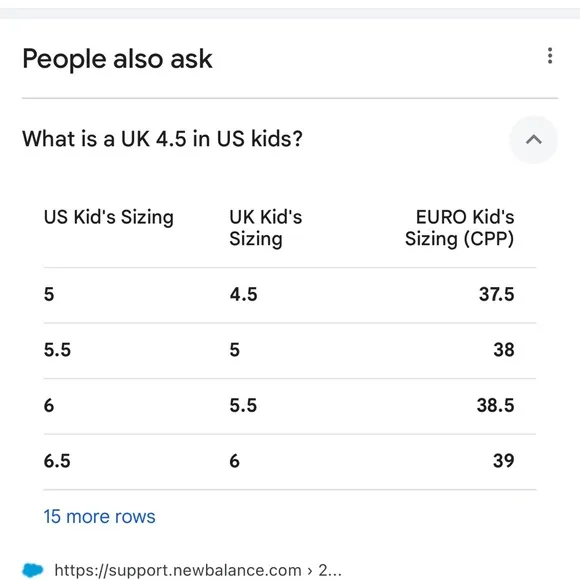Image resolution: width=580 pixels, height=580 pixels.
Task: Click the 'US Kid's Sizing' column header
Action: [109, 217]
